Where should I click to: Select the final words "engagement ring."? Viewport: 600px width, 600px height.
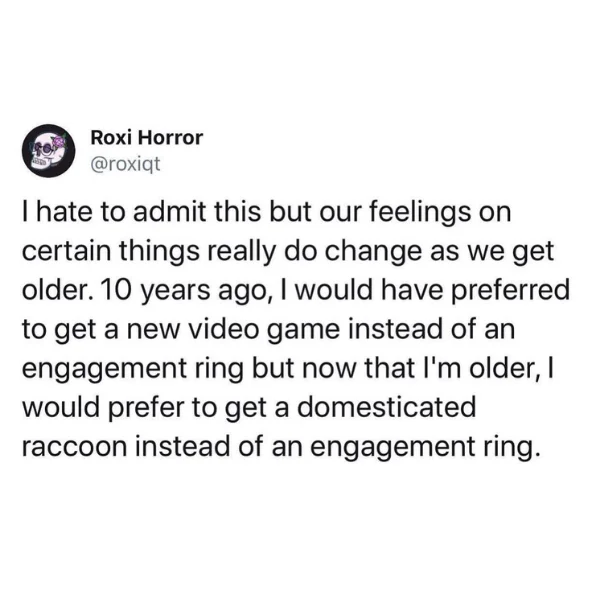426,447
